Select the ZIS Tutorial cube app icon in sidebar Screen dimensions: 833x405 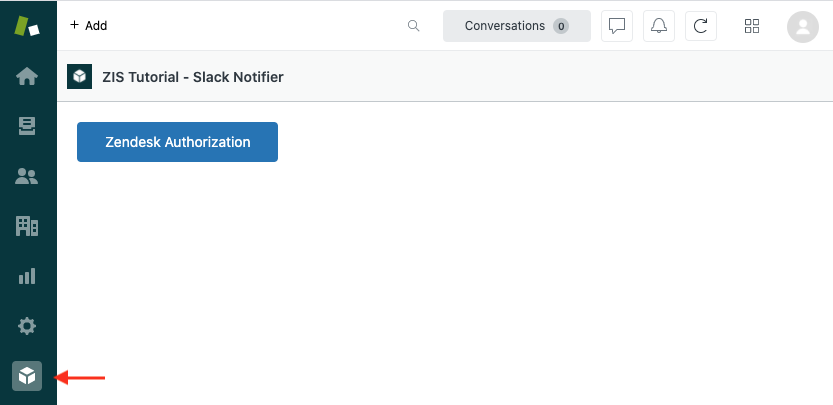point(27,376)
